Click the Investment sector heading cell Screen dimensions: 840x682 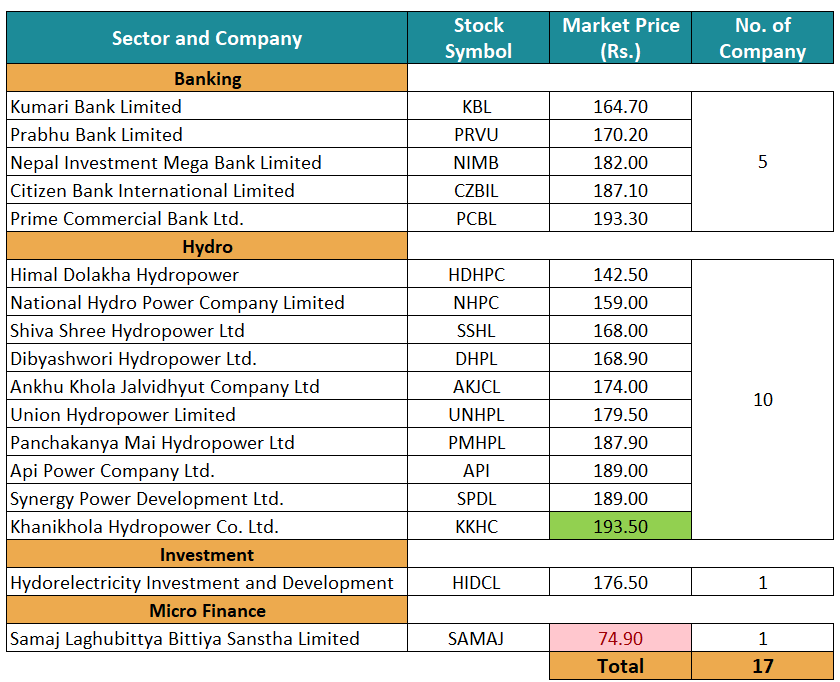point(207,554)
